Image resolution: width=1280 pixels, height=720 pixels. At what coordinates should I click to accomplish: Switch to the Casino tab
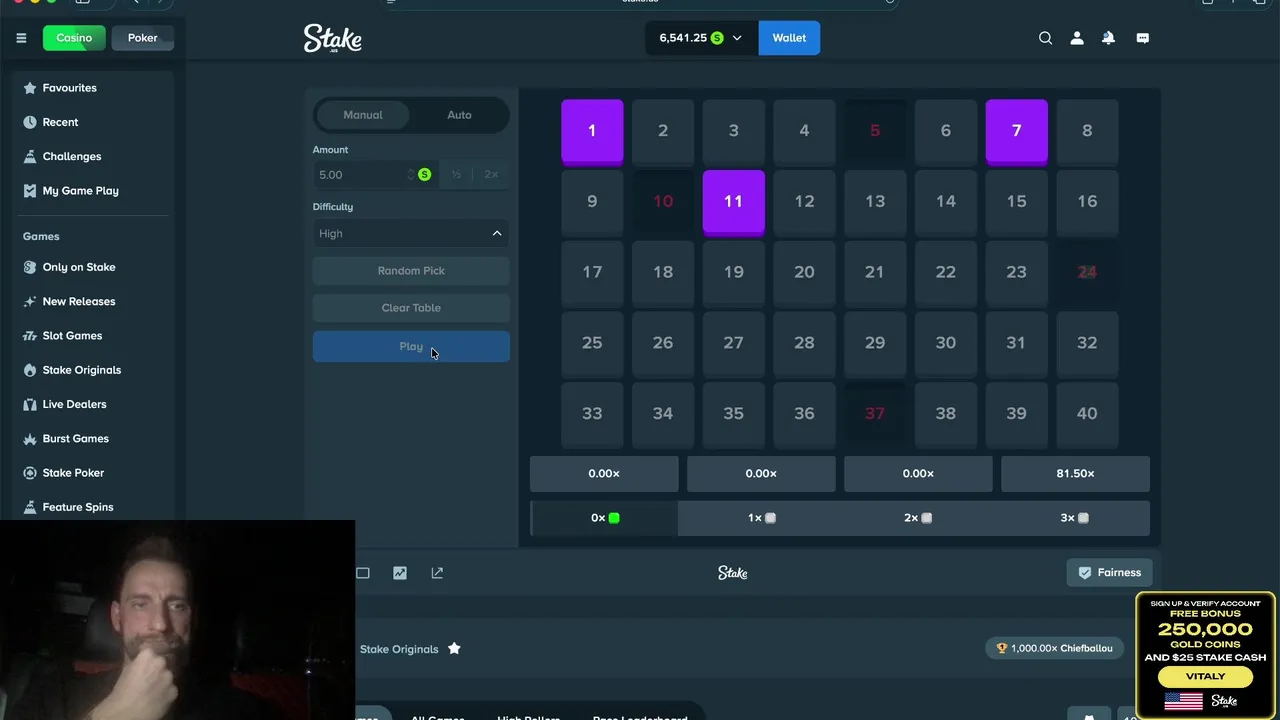click(74, 38)
